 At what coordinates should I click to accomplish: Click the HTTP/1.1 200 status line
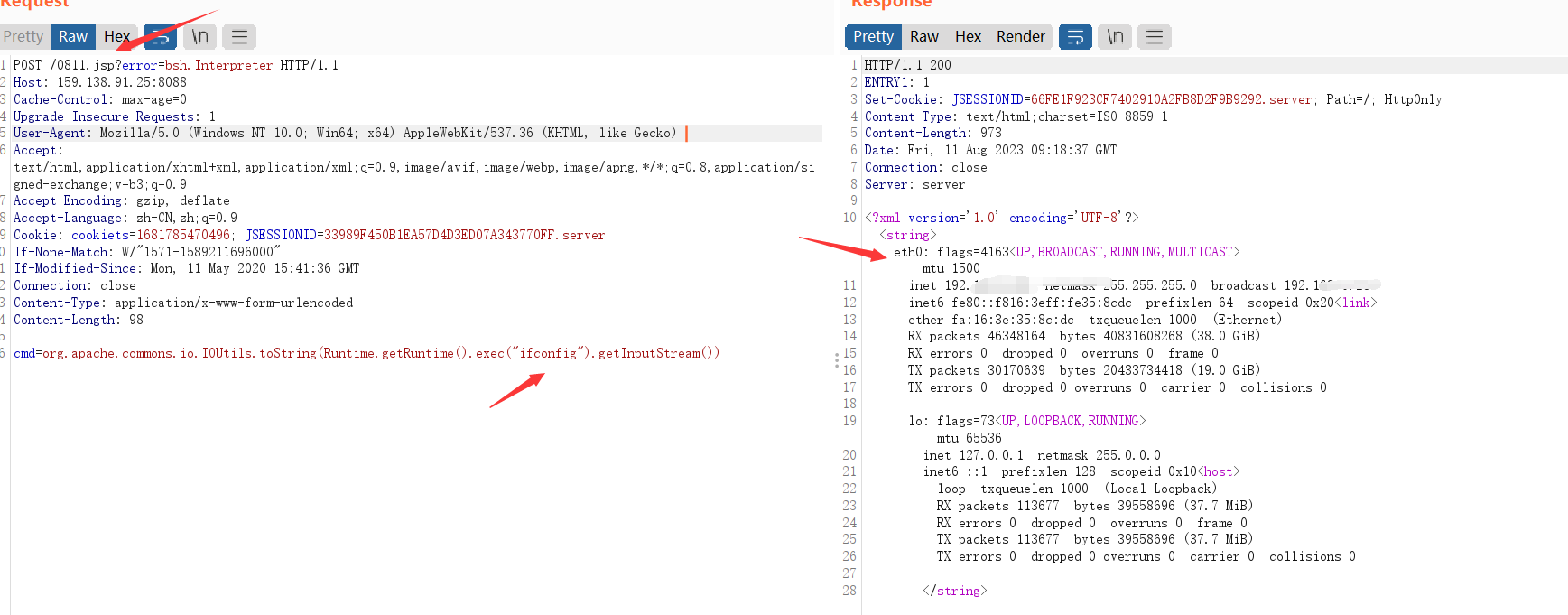pyautogui.click(x=907, y=65)
